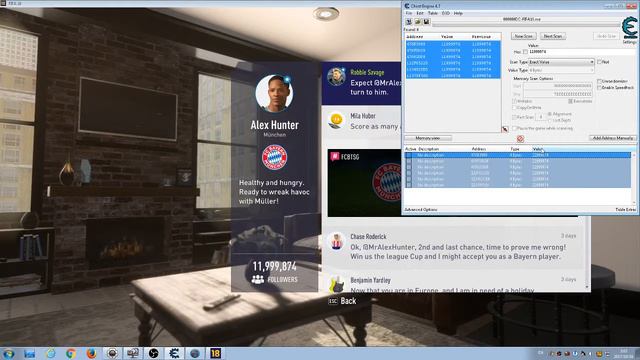Select the Alignment radio button
Screen dimensions: 640x360
550,114
